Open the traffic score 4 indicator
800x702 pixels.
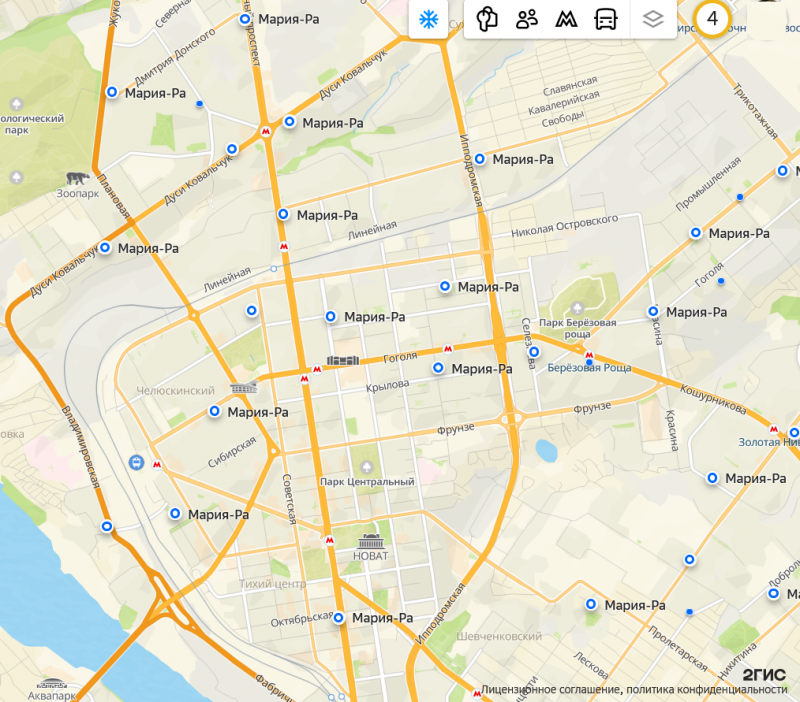click(x=712, y=19)
